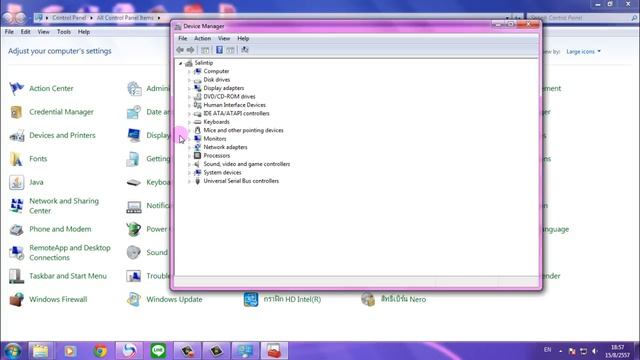The width and height of the screenshot is (640, 360).
Task: Expand the System devices node arrow
Action: click(x=189, y=173)
